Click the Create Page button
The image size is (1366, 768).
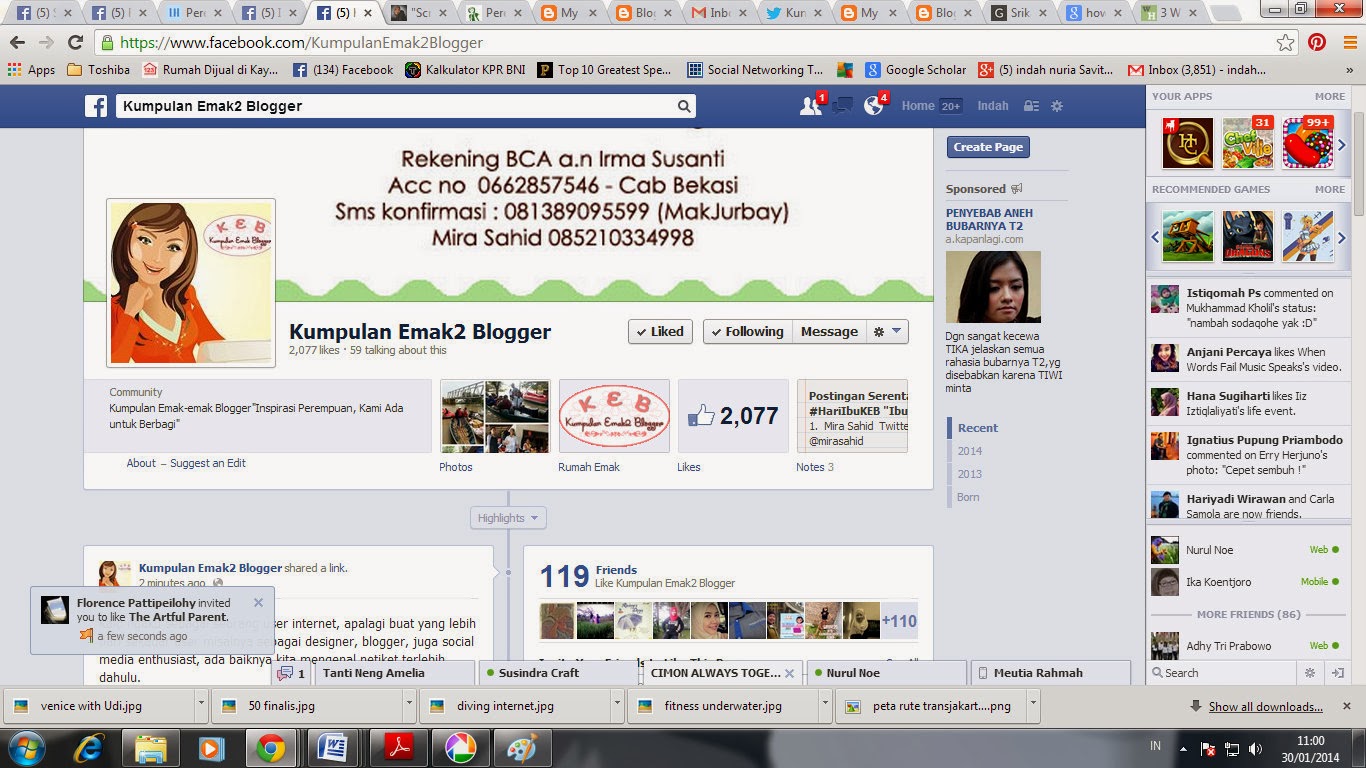(x=988, y=147)
